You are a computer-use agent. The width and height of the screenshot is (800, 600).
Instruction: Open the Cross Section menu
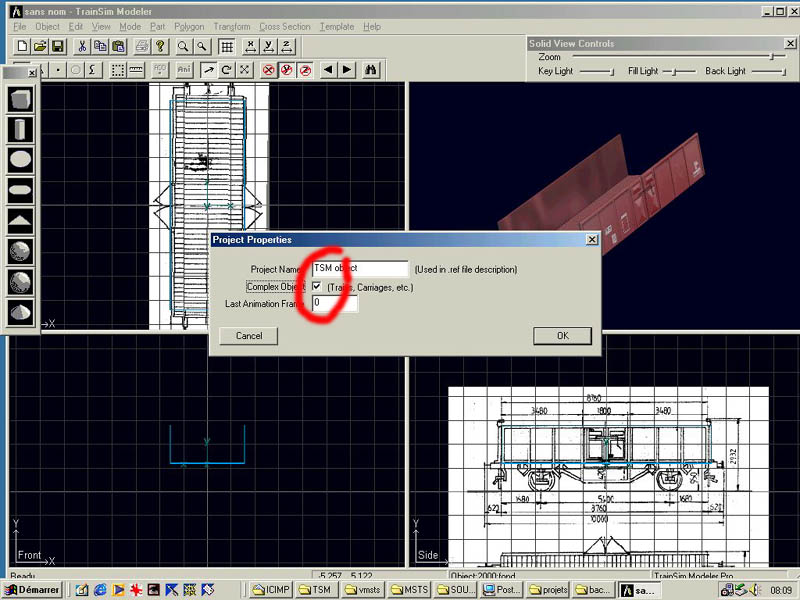point(284,27)
